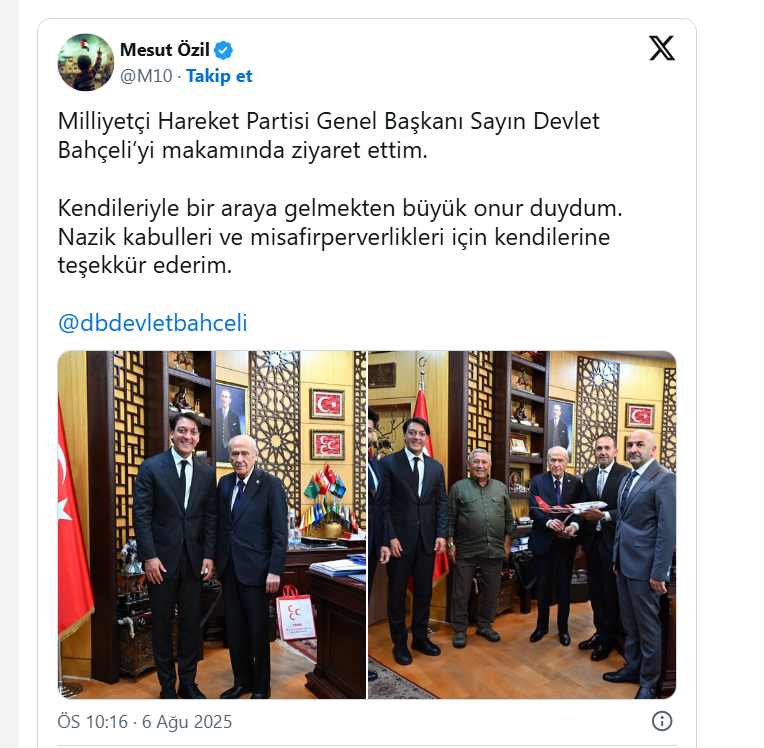
Task: Open Mesut Özil's profile avatar
Action: pyautogui.click(x=86, y=62)
